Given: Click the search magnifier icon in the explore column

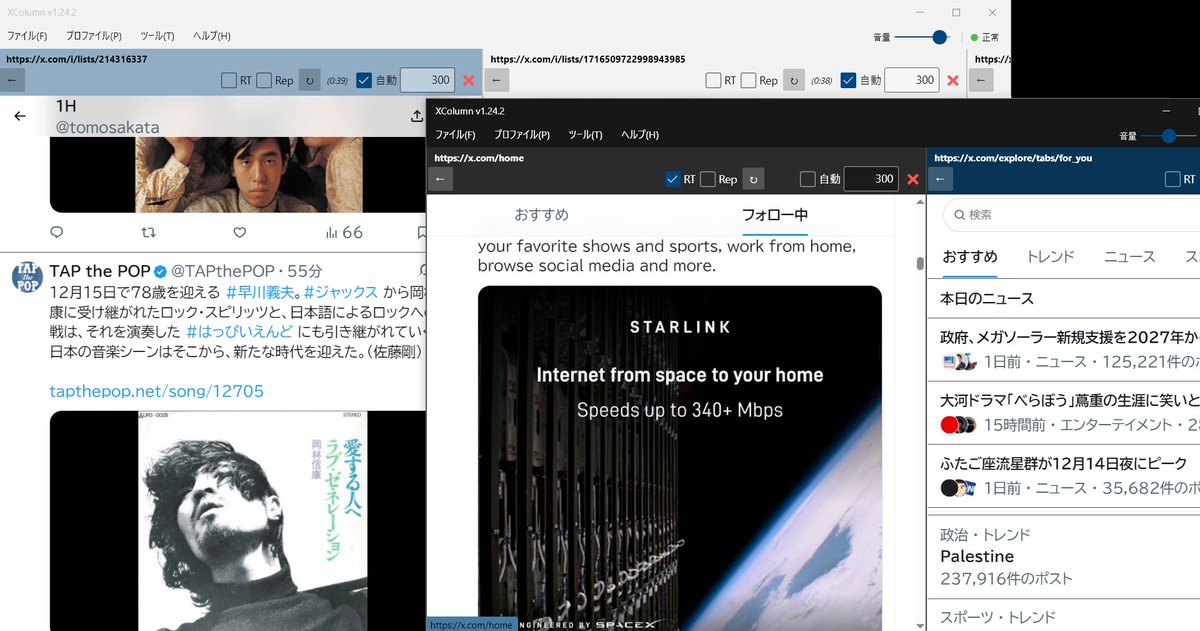Looking at the screenshot, I should (x=959, y=214).
